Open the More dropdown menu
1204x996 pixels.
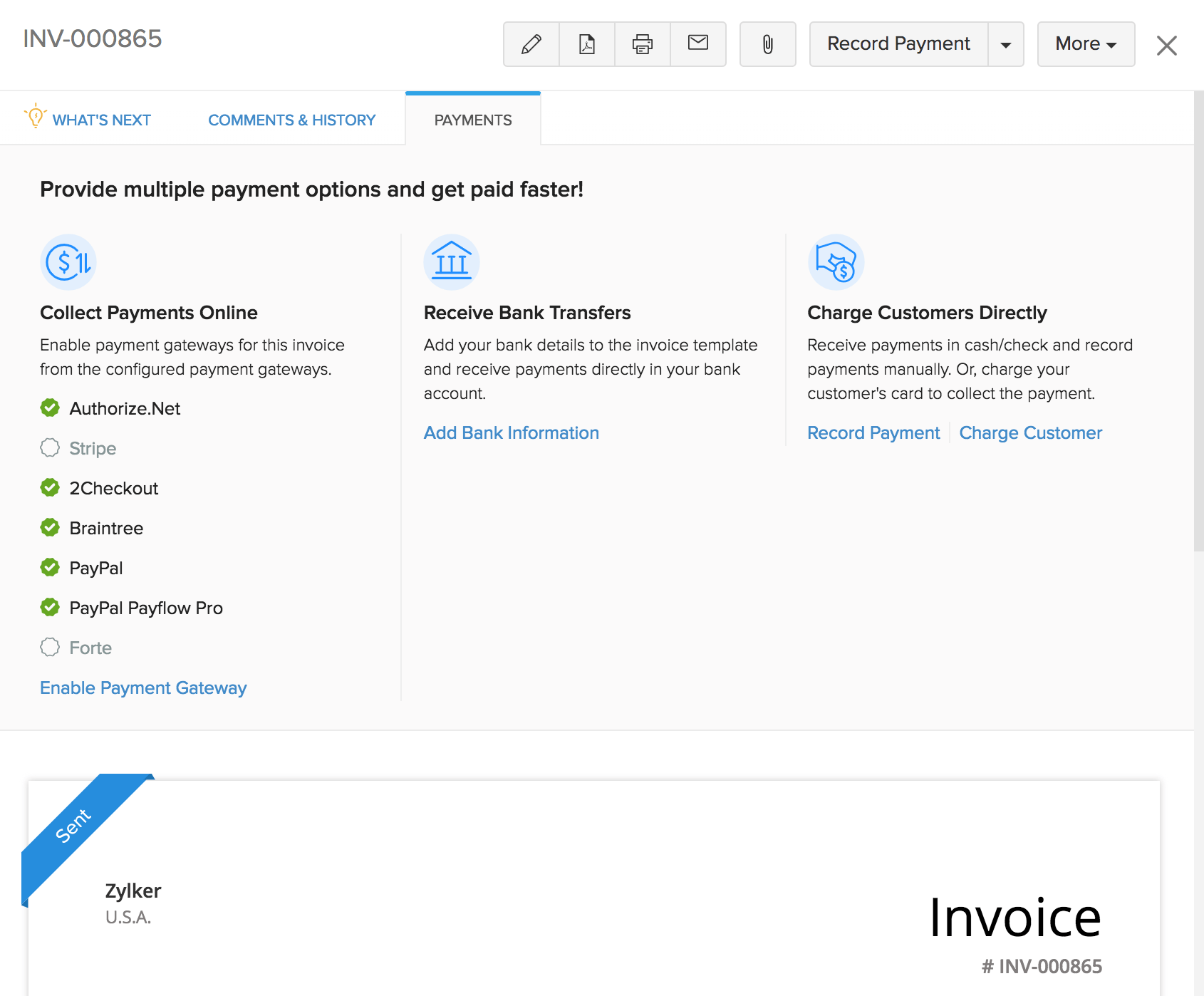(x=1085, y=44)
